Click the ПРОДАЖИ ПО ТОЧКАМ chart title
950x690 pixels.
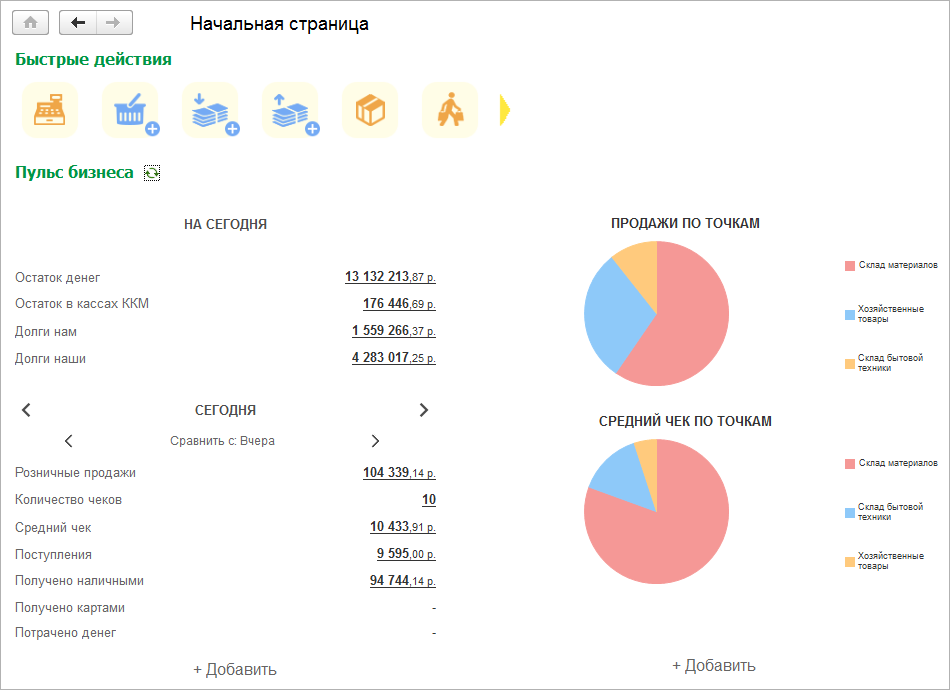click(685, 224)
